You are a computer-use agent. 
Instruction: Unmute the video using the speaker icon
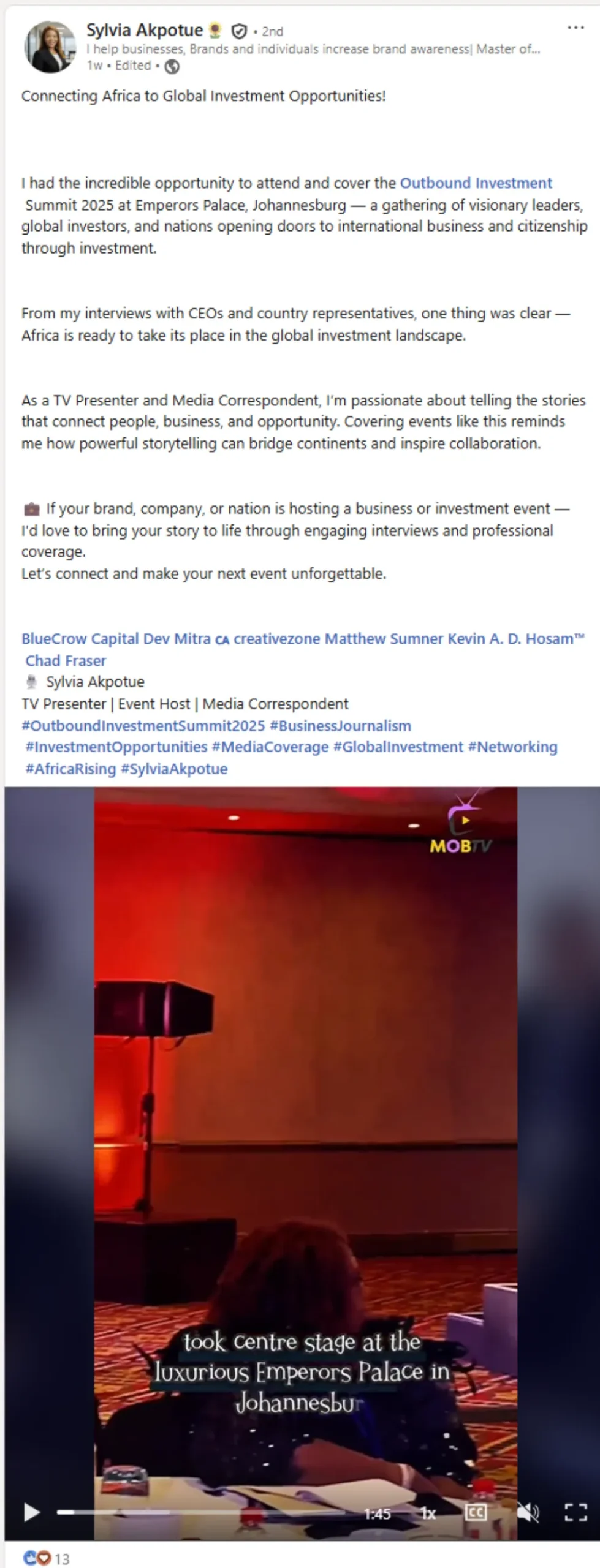click(526, 1512)
